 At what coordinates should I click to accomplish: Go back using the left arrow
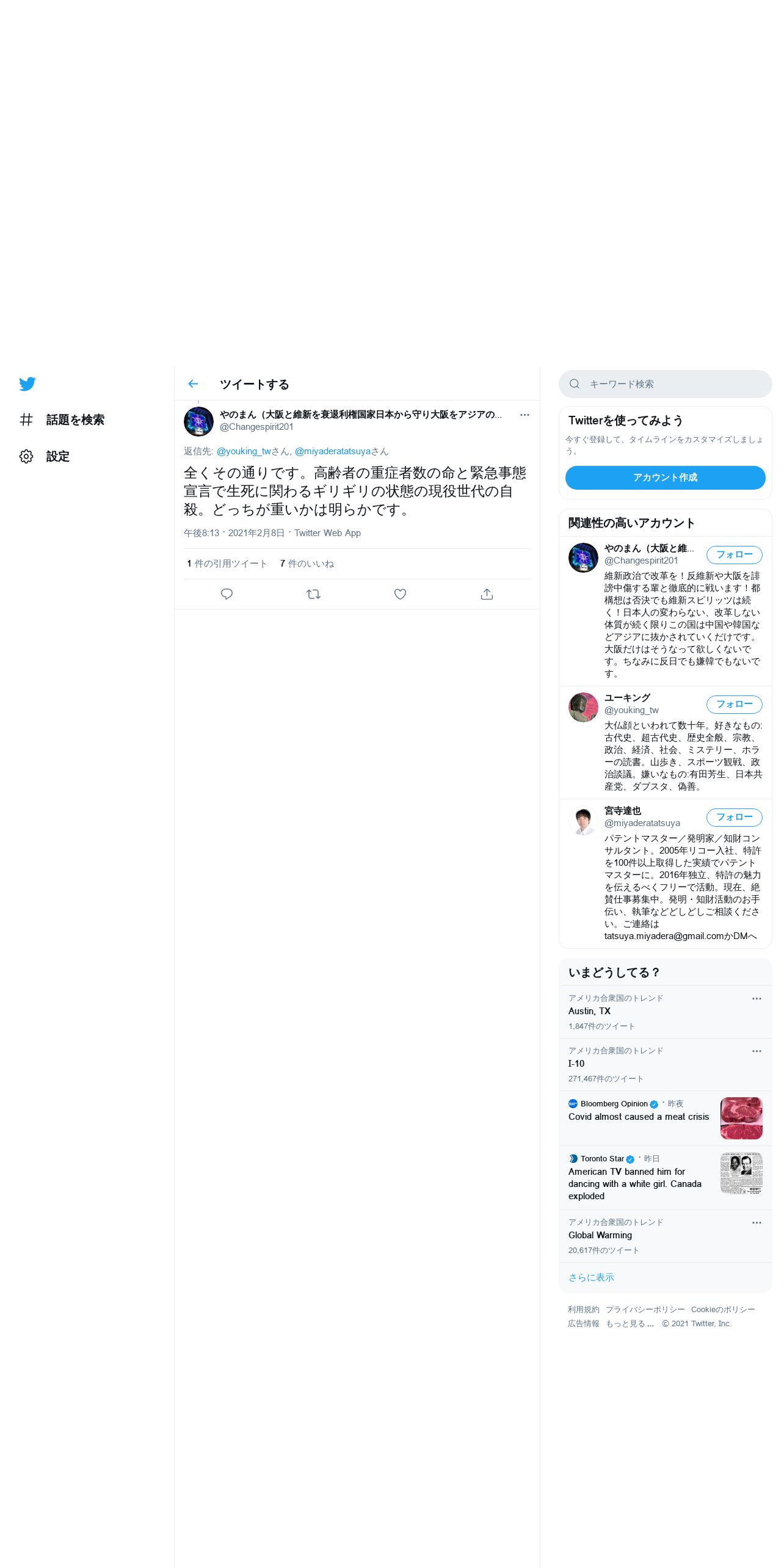click(193, 384)
